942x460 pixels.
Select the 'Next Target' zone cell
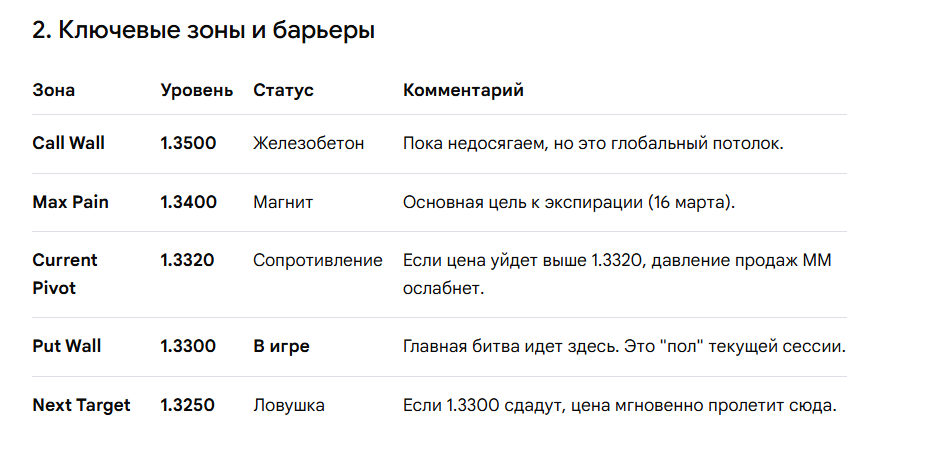click(x=81, y=405)
